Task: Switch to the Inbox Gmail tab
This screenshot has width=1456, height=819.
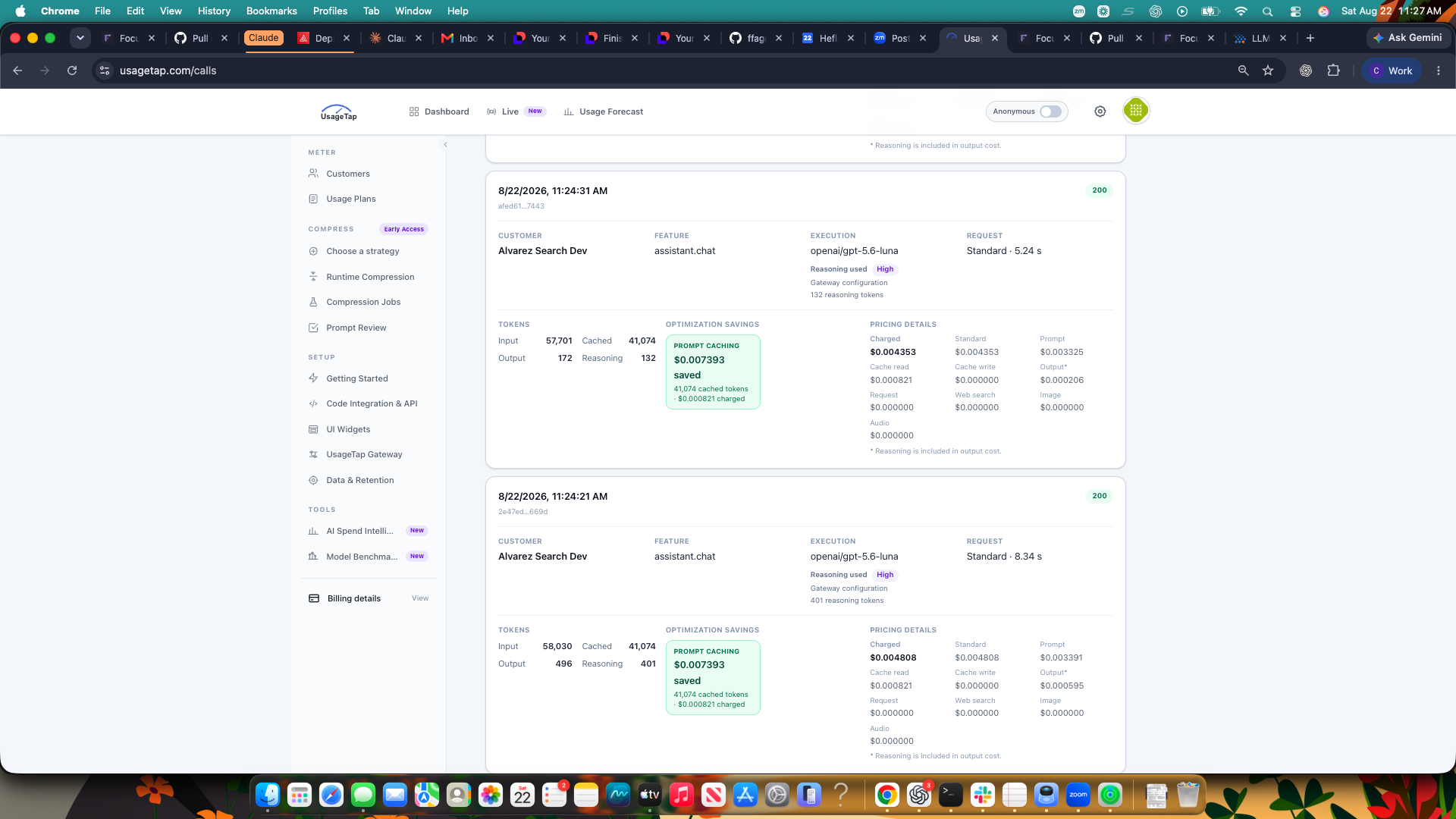Action: point(467,38)
